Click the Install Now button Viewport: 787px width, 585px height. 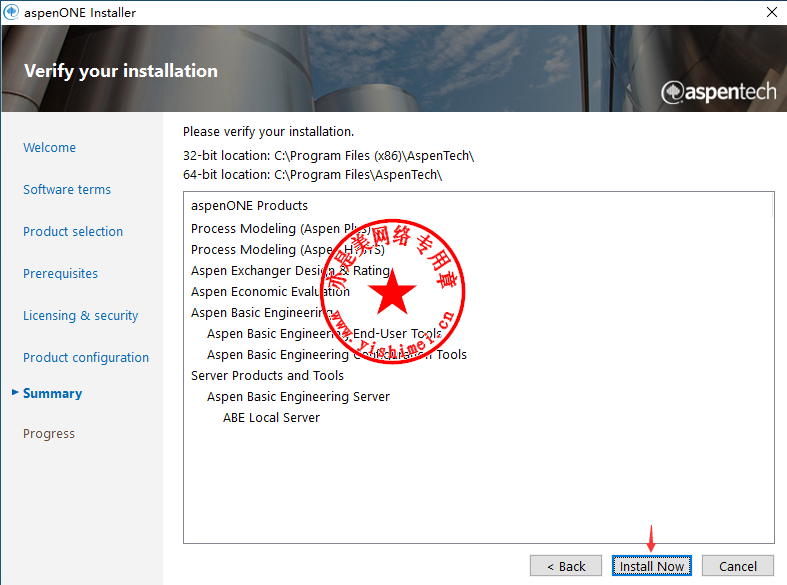(x=651, y=566)
